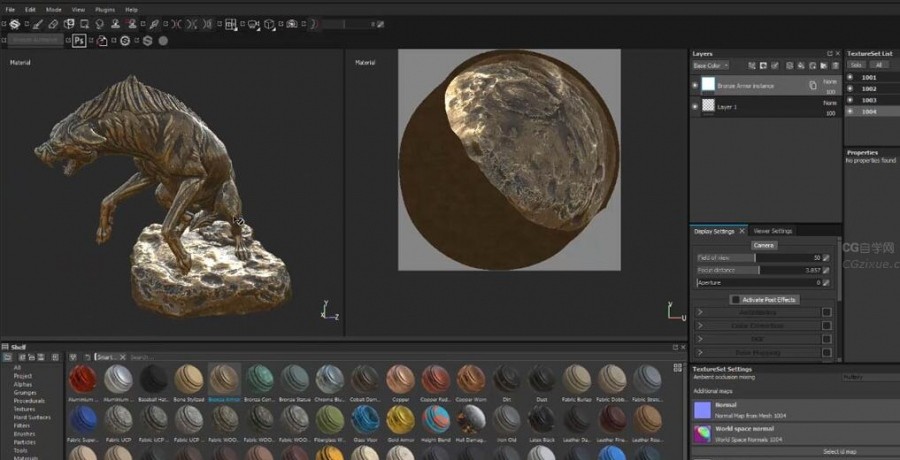Hide Layer 1 visibility
The image size is (900, 460).
695,106
